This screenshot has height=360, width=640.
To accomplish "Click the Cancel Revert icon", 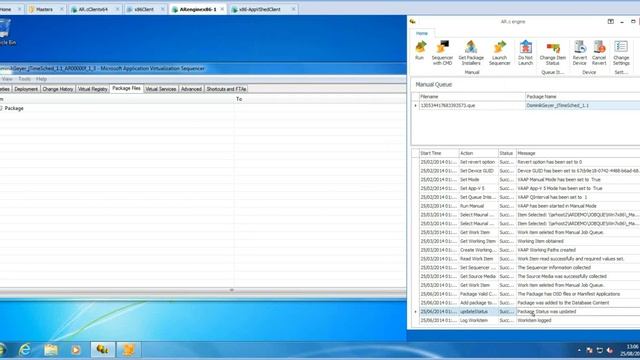I will [599, 53].
